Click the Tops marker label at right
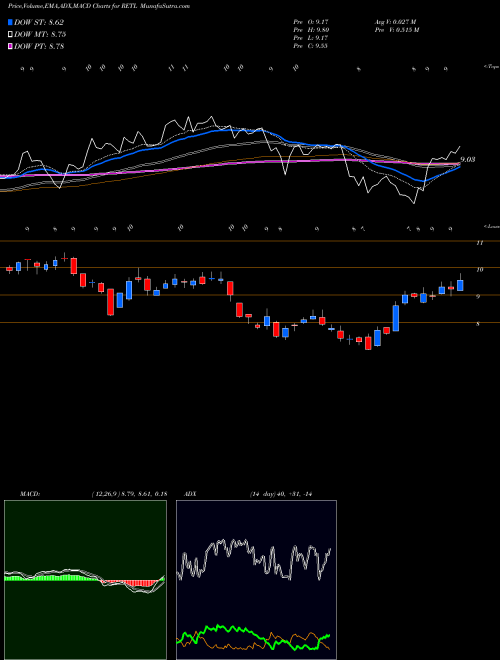This screenshot has height=660, width=500. 492,67
